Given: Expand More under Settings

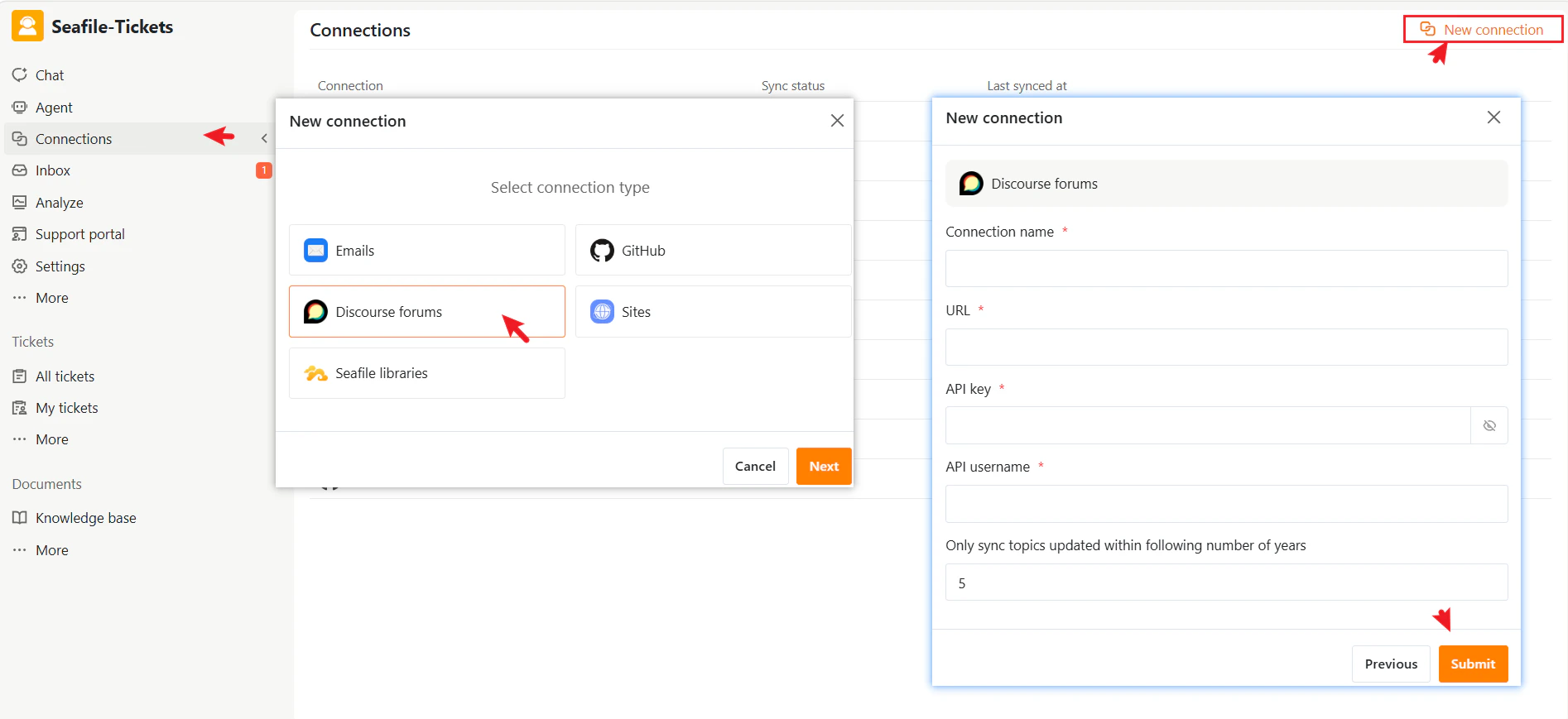Looking at the screenshot, I should (51, 298).
